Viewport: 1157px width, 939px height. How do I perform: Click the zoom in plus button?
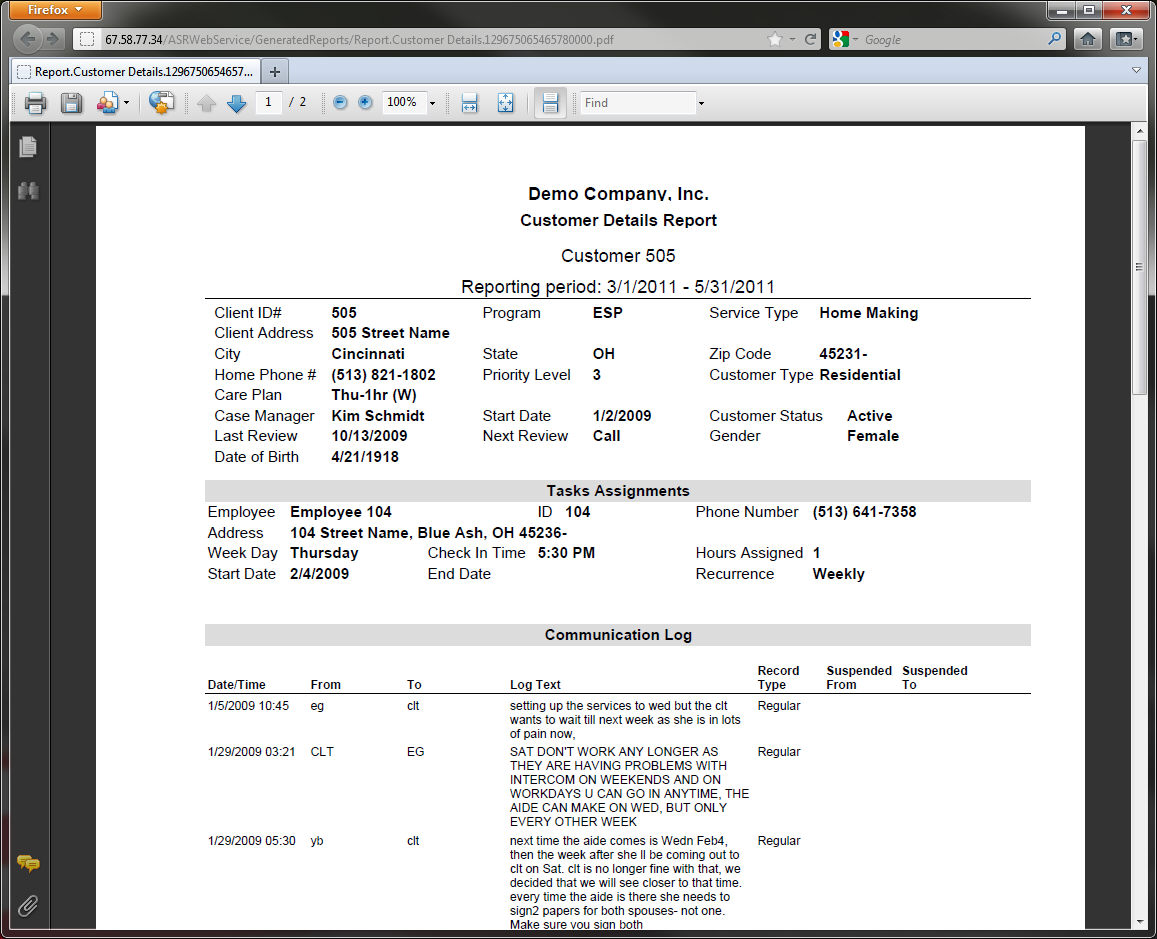point(365,103)
